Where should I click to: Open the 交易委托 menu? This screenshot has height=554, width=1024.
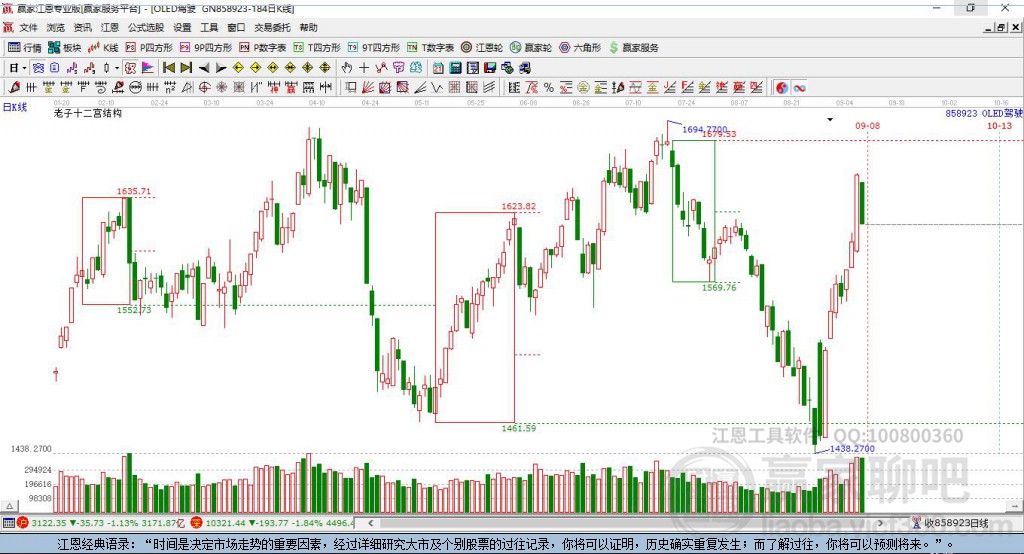(272, 27)
